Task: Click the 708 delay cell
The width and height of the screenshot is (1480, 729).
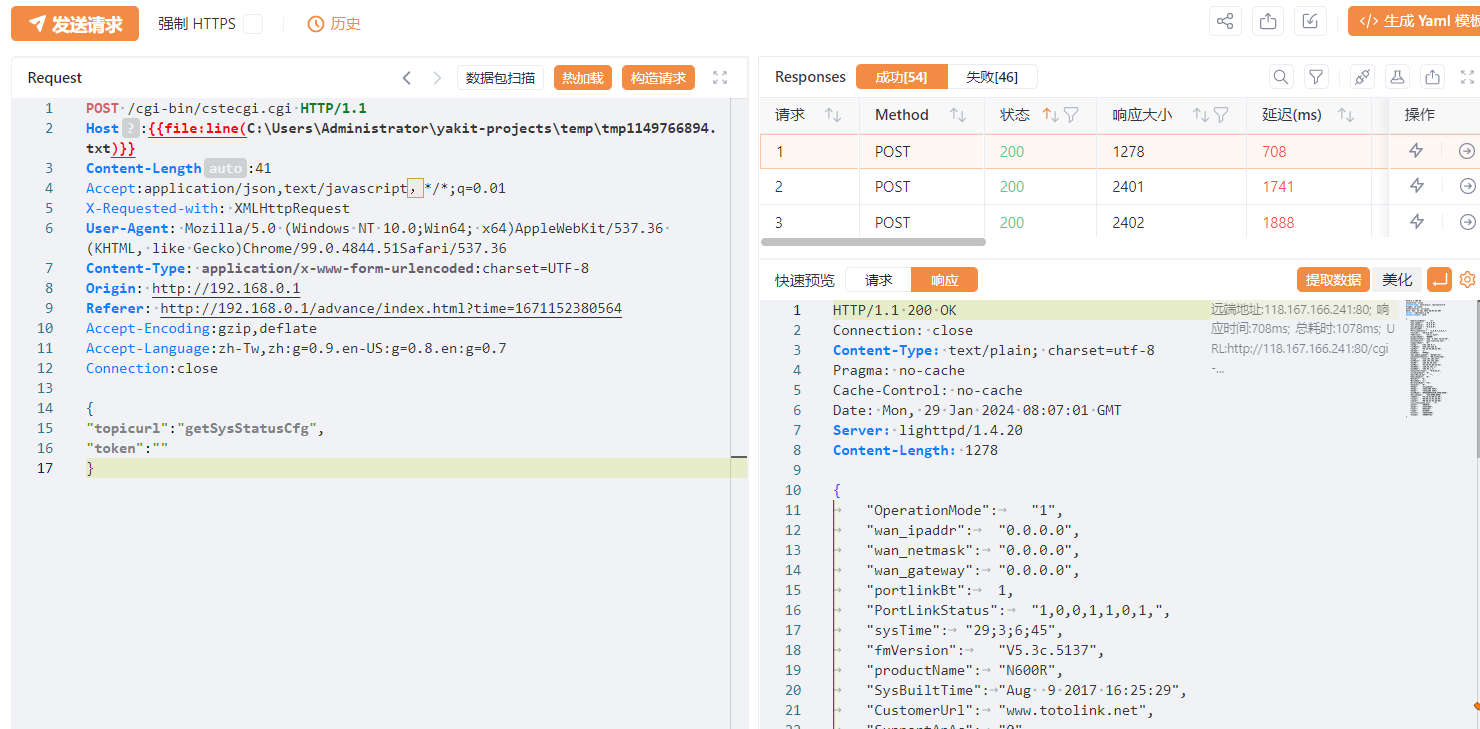Action: [x=1274, y=151]
